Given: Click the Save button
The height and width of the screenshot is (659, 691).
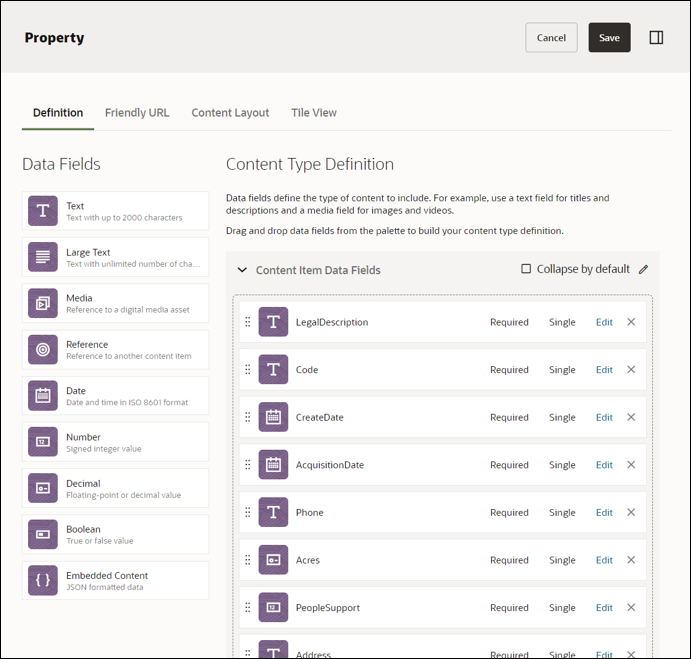Looking at the screenshot, I should 609,37.
